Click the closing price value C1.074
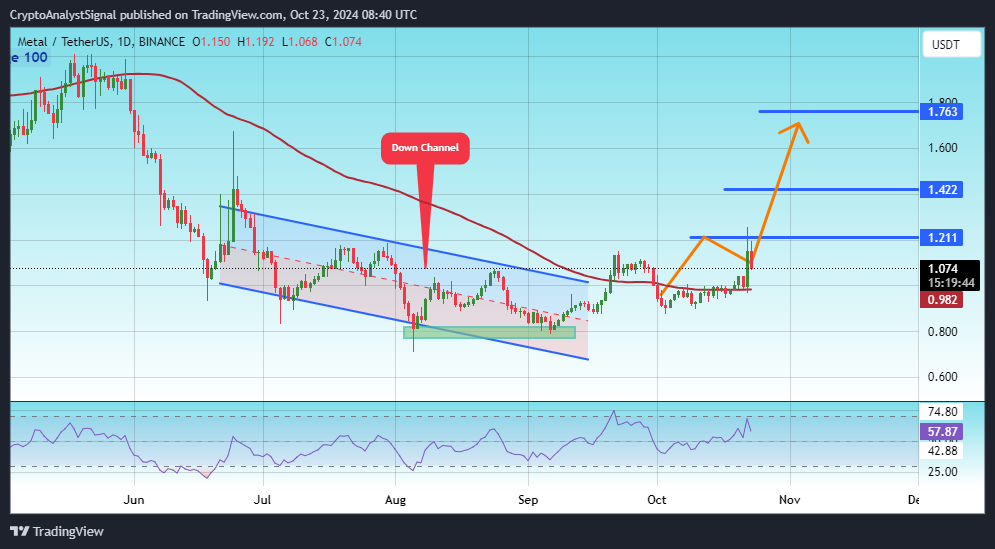Screen dimensions: 995x549 (x=343, y=42)
